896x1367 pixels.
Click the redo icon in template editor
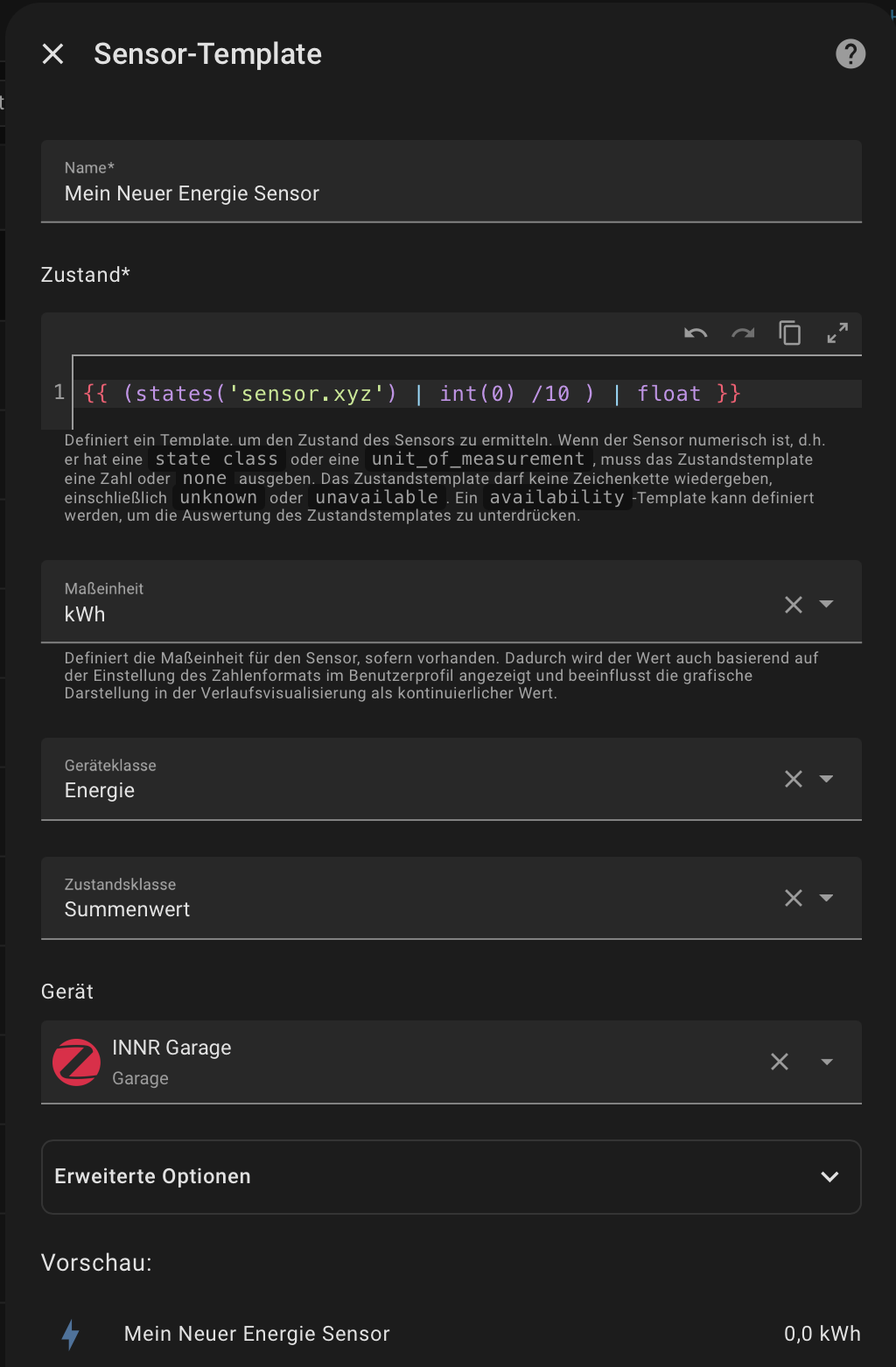tap(743, 333)
